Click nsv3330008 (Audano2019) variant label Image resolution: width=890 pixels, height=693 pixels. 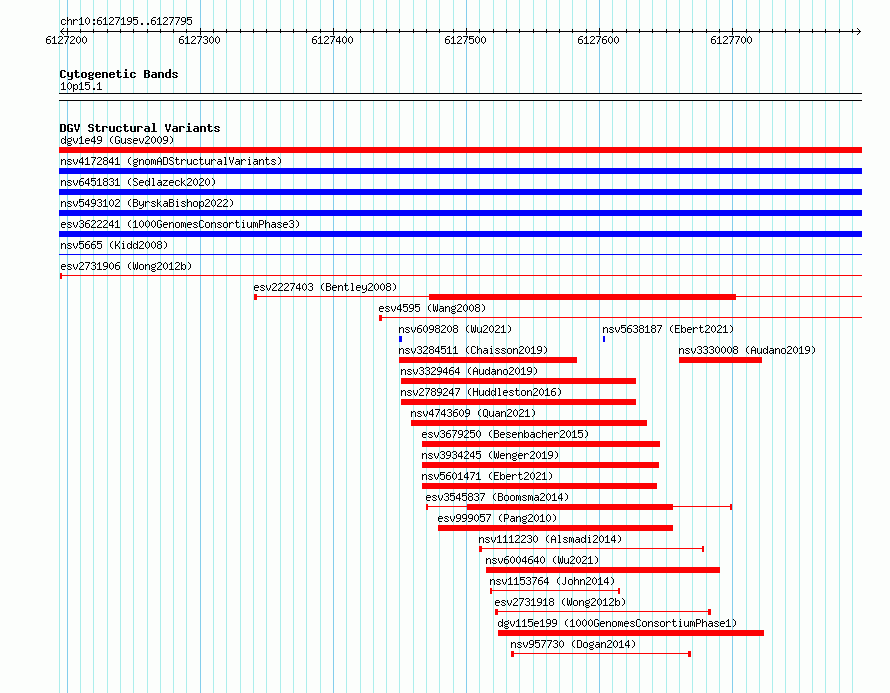[x=747, y=350]
